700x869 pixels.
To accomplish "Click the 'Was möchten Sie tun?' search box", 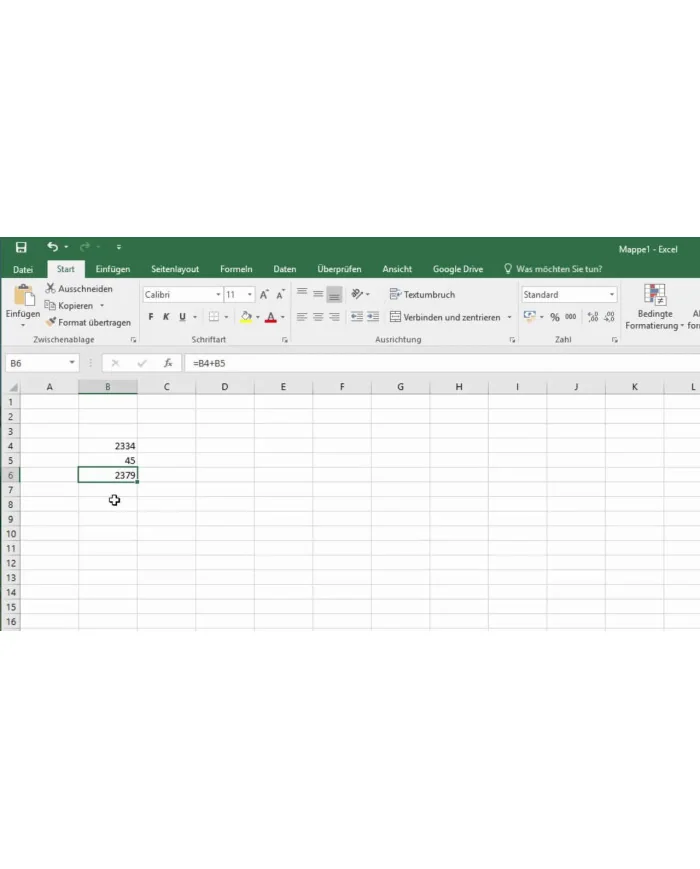I will pyautogui.click(x=553, y=269).
